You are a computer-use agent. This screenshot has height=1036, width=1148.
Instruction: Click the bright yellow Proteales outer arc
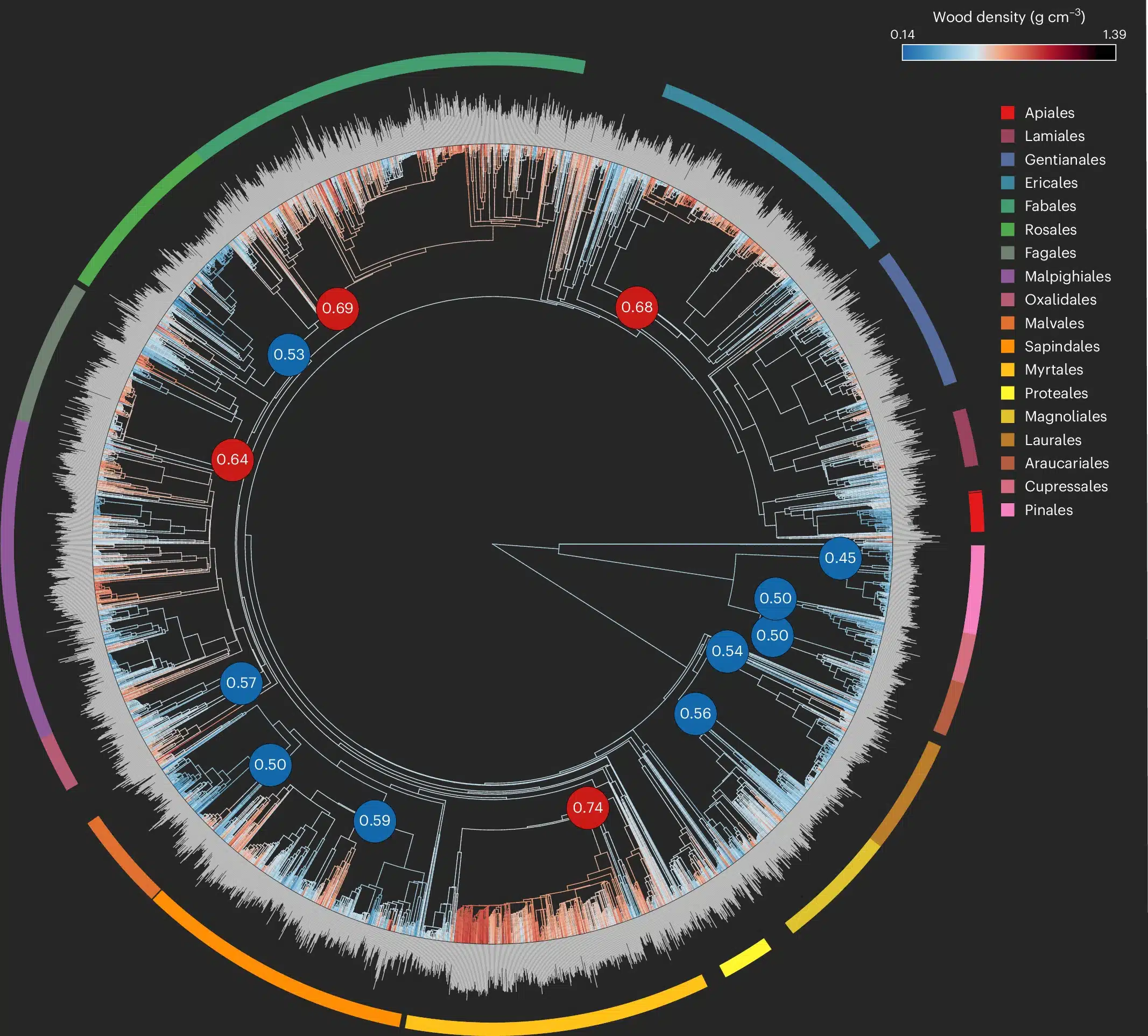(745, 958)
